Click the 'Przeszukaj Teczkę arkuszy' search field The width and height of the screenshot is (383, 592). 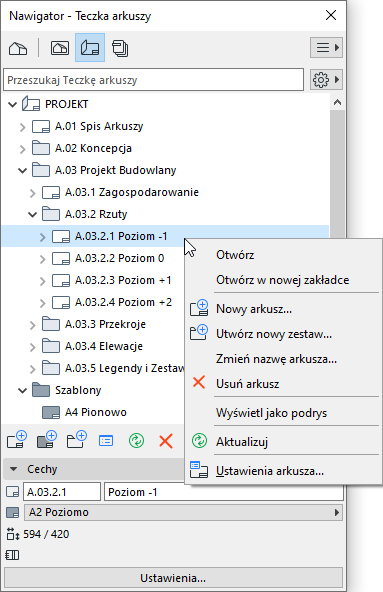click(153, 80)
